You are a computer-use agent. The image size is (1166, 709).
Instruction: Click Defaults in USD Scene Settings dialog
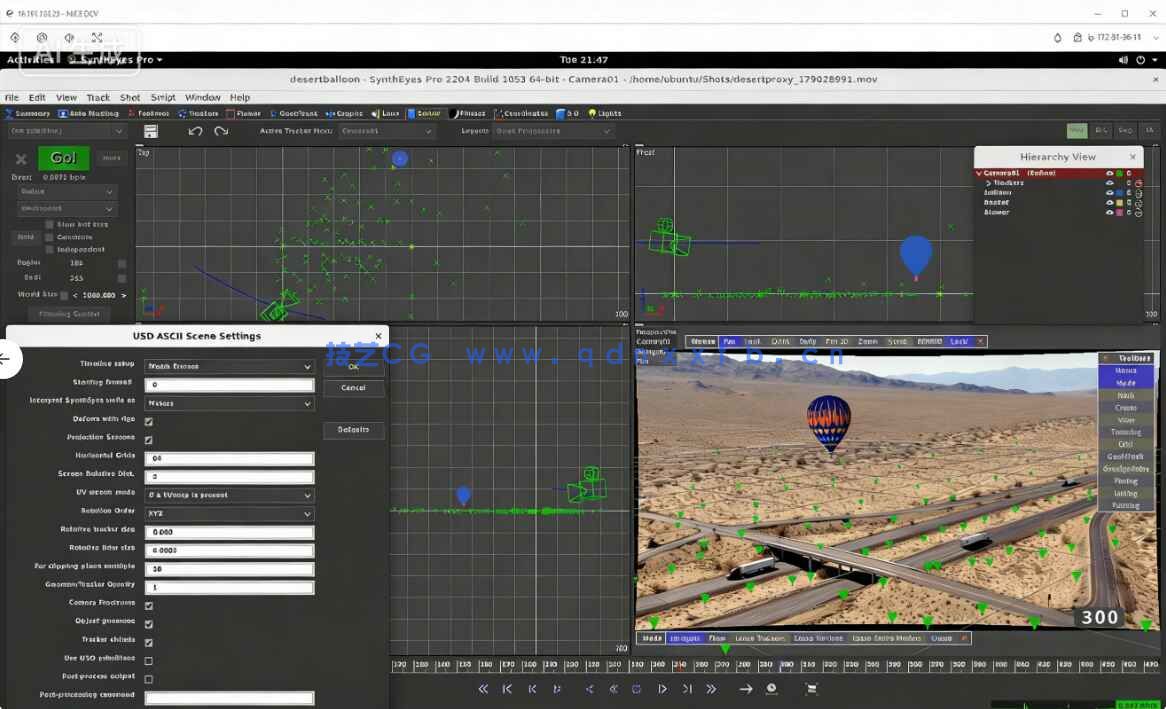pos(352,430)
